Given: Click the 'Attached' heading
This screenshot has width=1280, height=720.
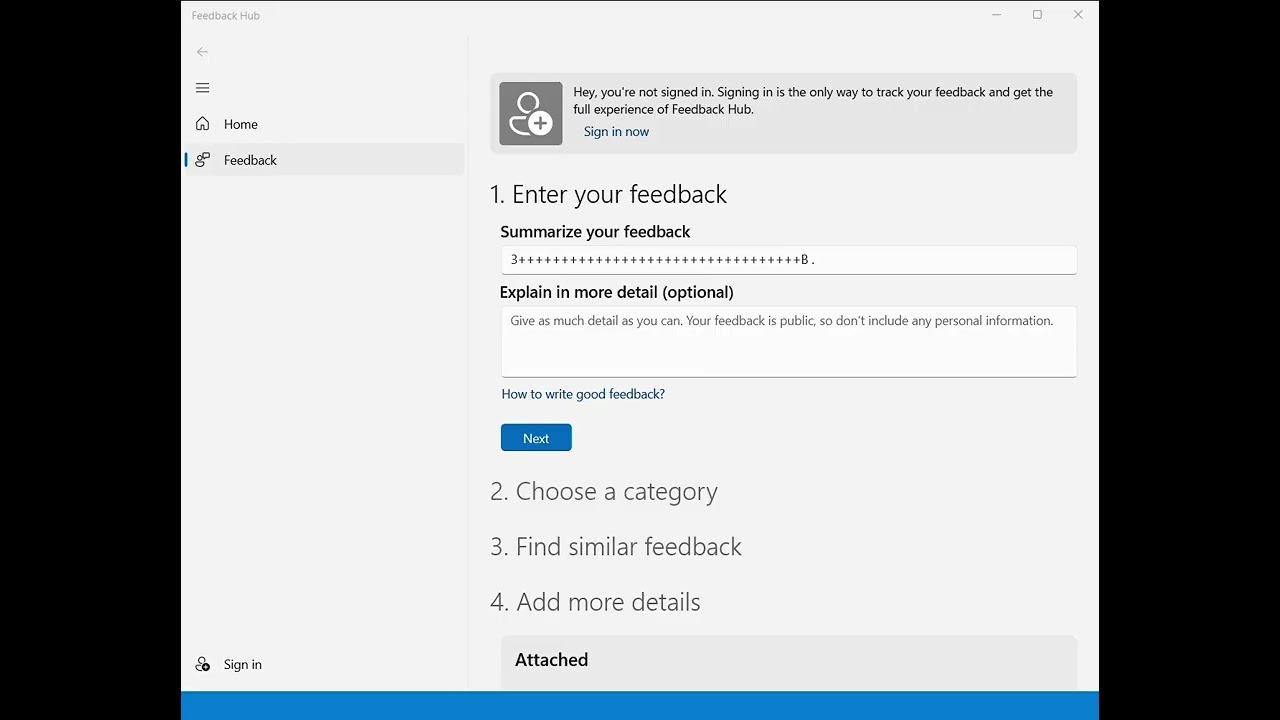Looking at the screenshot, I should click(551, 660).
